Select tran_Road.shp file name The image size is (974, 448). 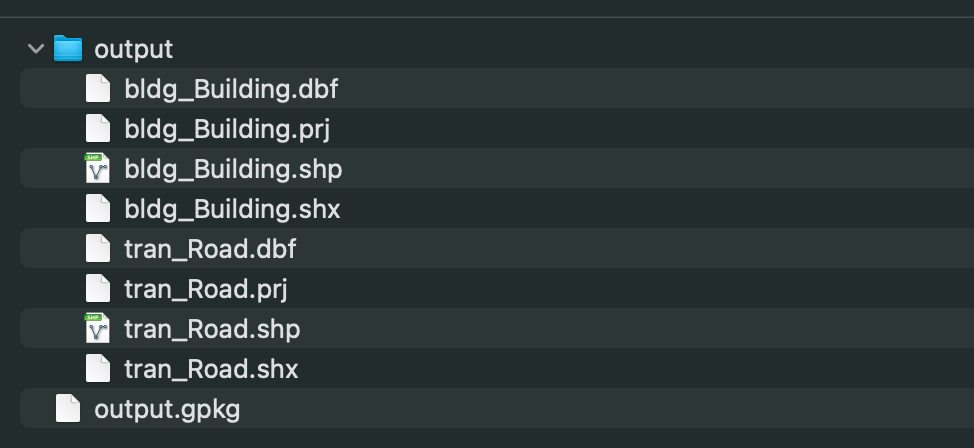click(x=212, y=329)
